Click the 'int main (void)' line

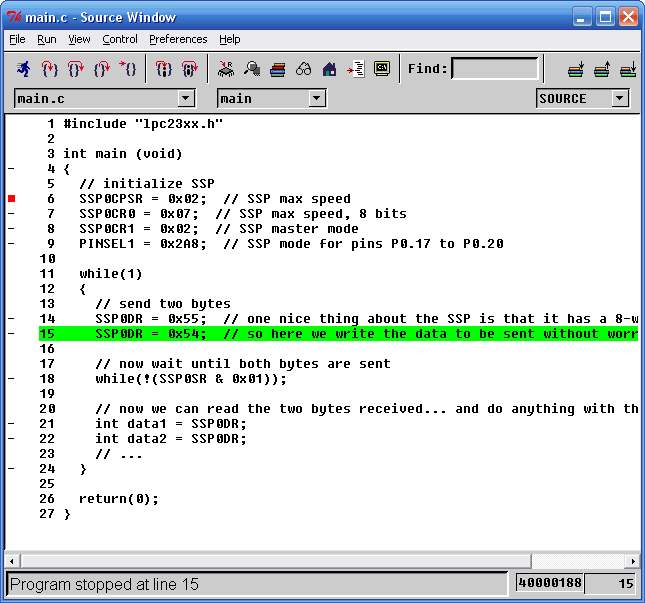point(123,154)
